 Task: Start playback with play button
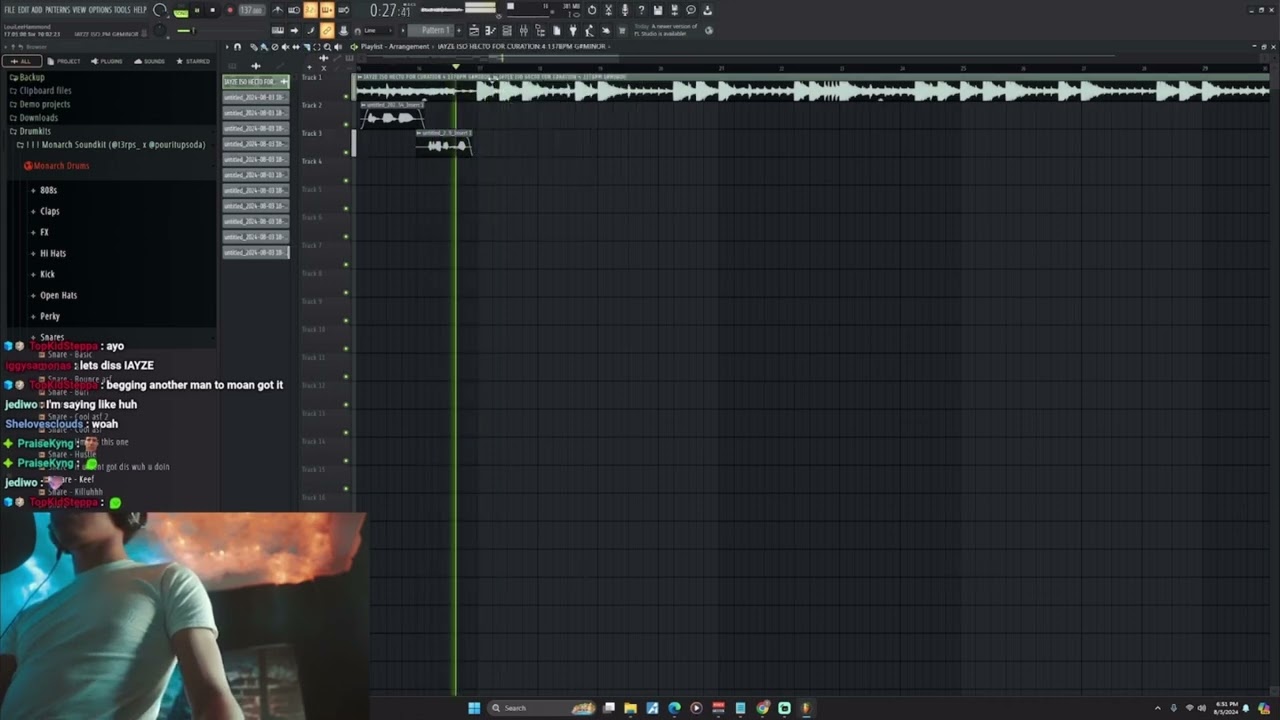198,10
